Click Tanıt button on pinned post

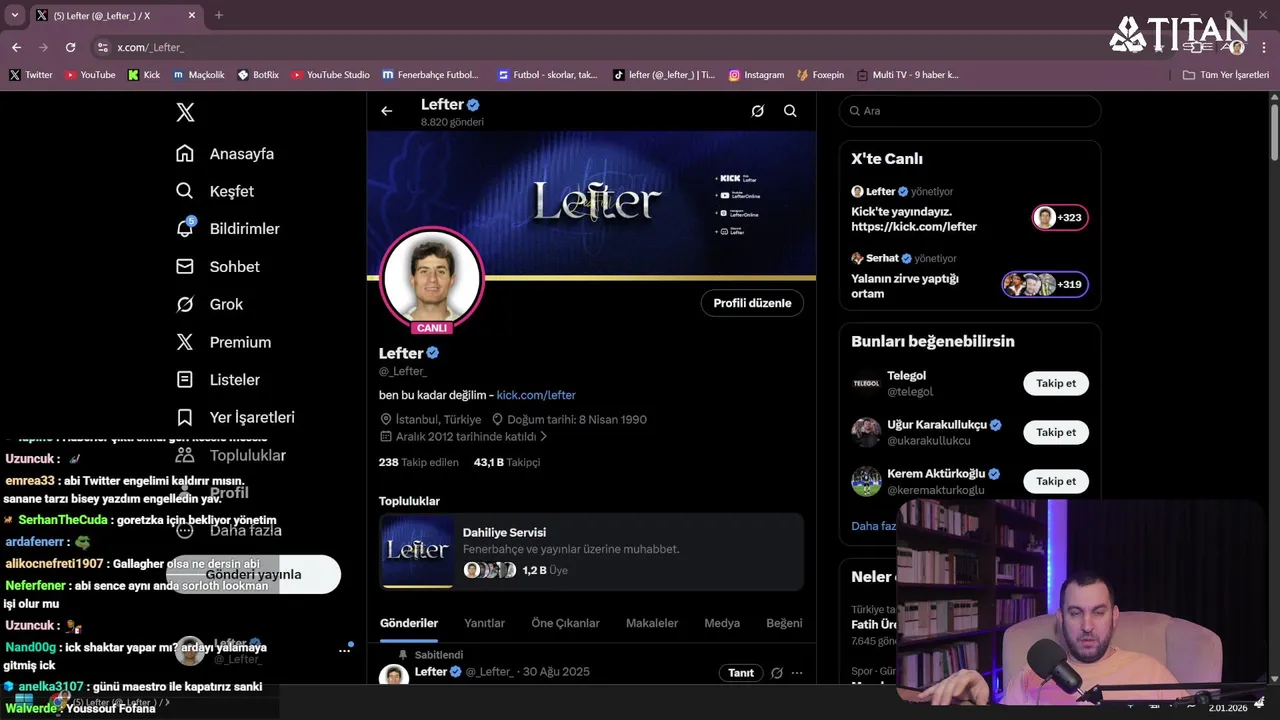pos(741,673)
